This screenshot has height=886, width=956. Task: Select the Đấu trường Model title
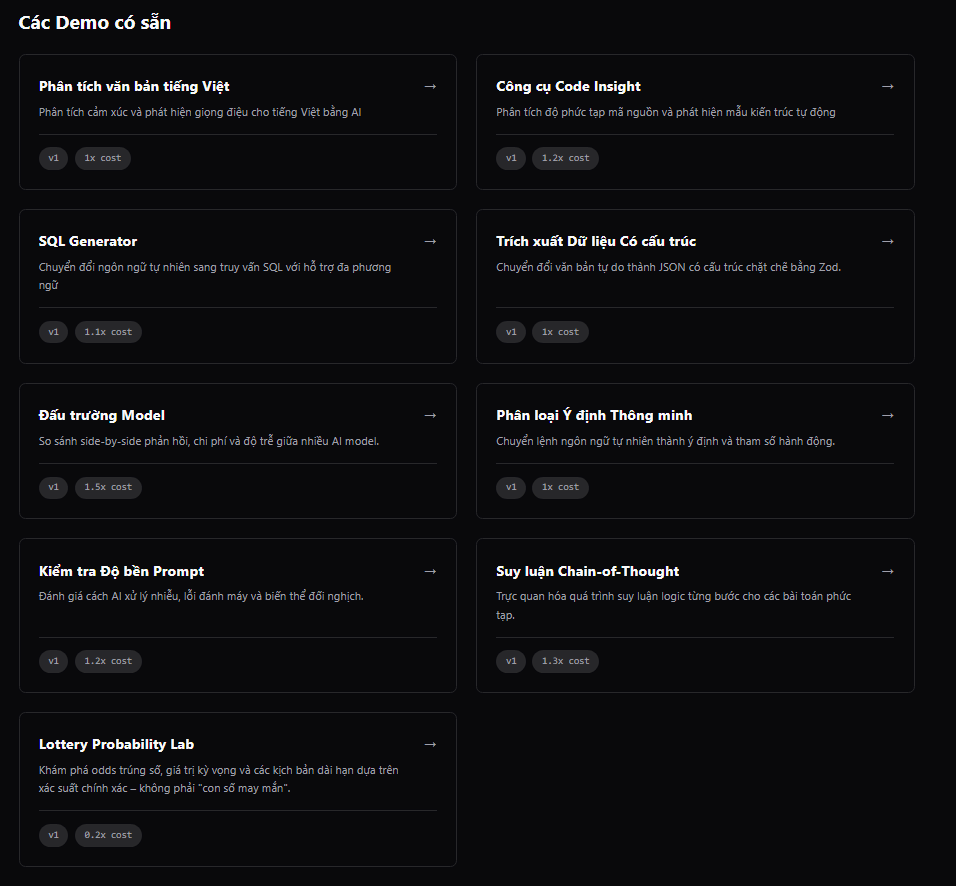coord(102,415)
